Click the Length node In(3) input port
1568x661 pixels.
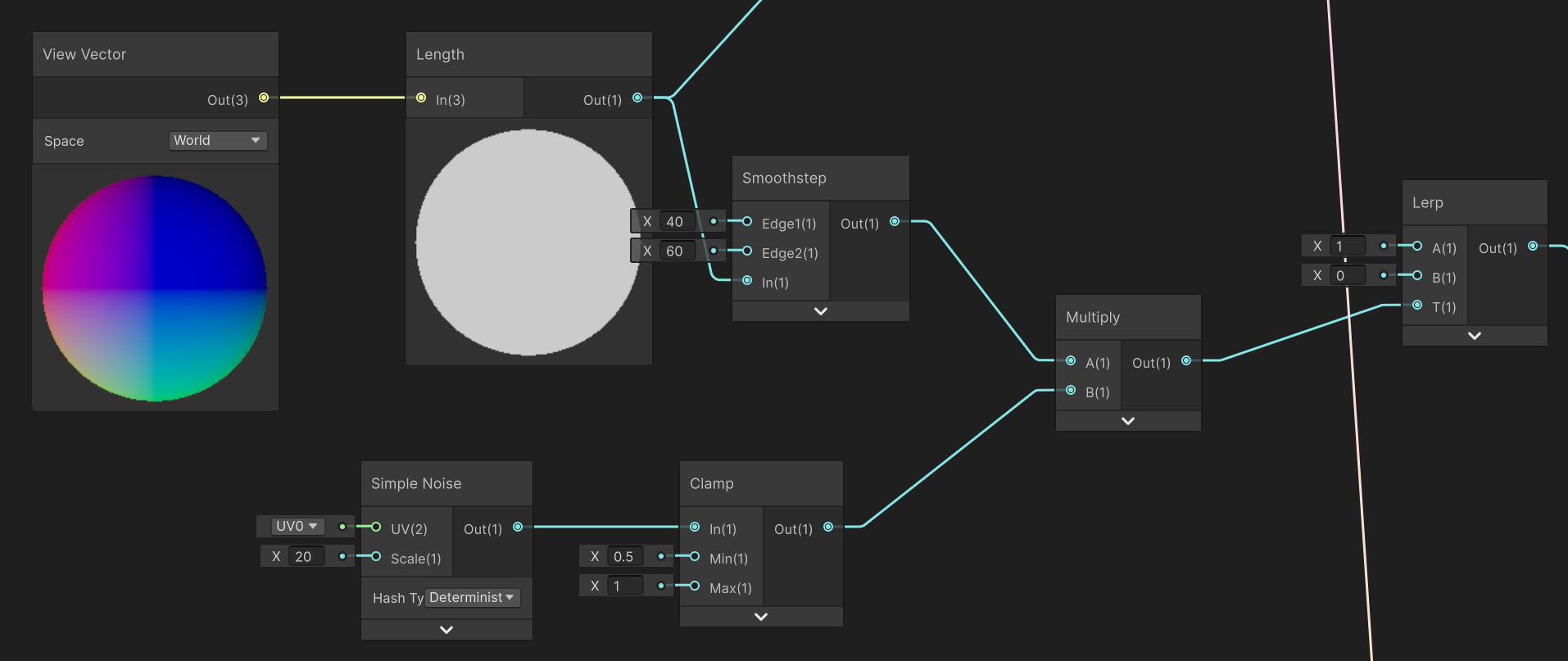point(421,98)
